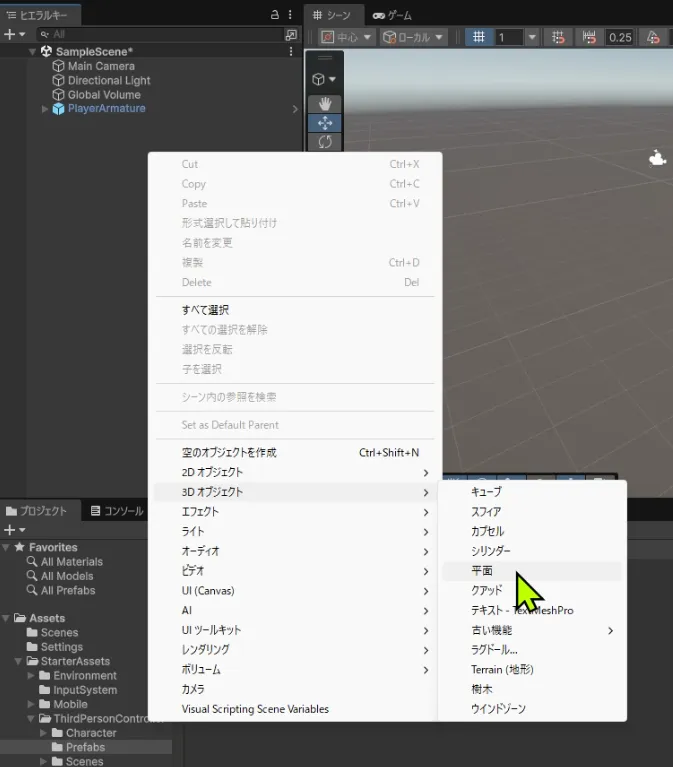Select the Rotate tool
The height and width of the screenshot is (767, 673).
[323, 142]
